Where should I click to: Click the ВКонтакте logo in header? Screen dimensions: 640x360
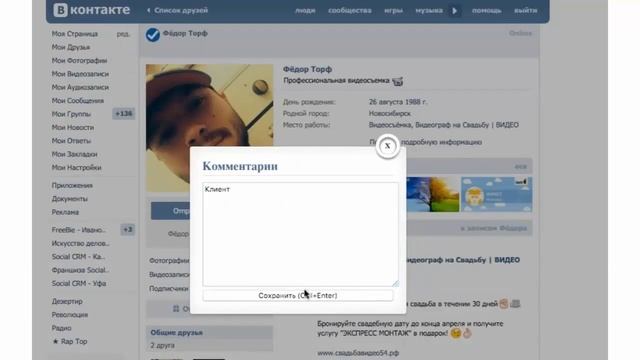91,10
